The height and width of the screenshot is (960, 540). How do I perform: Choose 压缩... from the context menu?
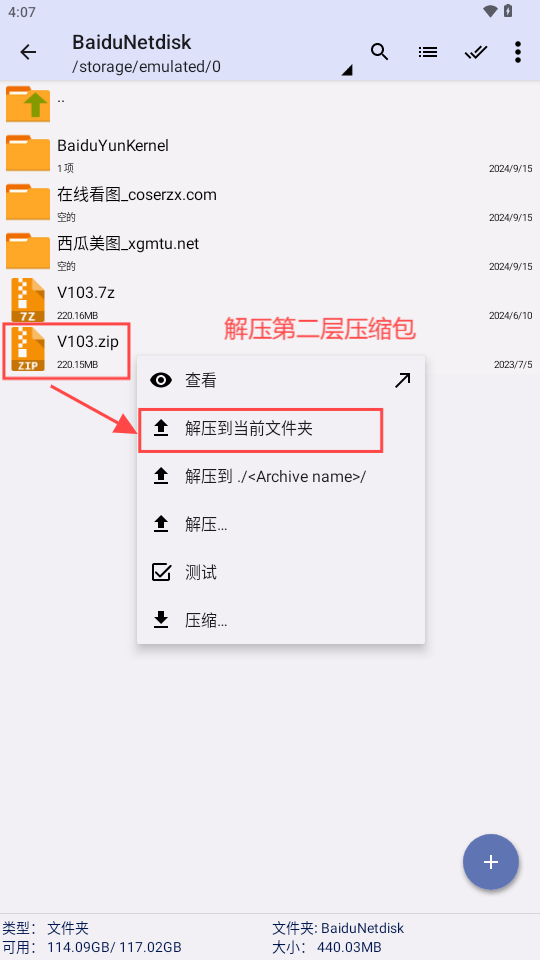tap(281, 620)
